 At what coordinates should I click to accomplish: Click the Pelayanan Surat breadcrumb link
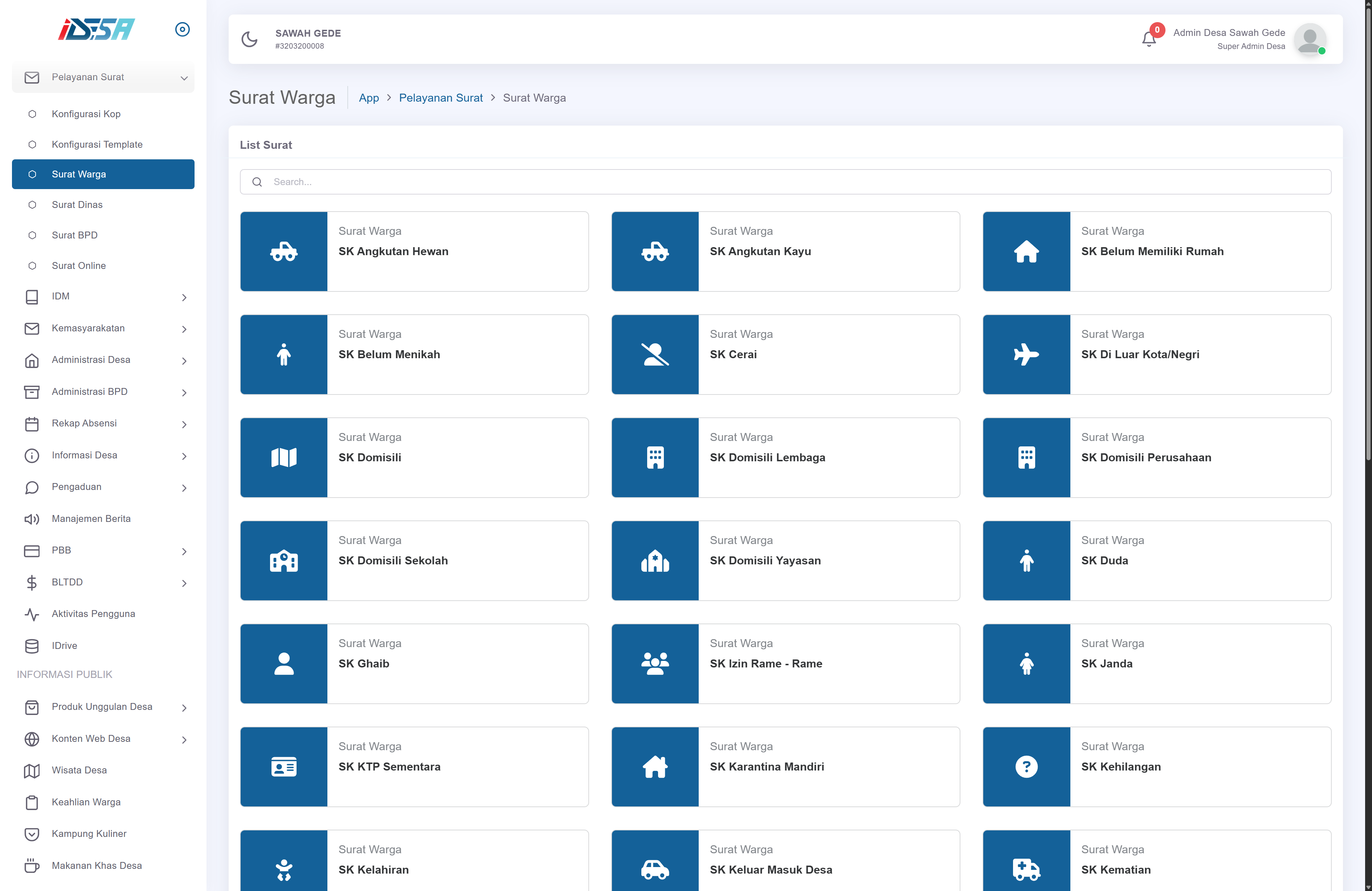pos(440,98)
